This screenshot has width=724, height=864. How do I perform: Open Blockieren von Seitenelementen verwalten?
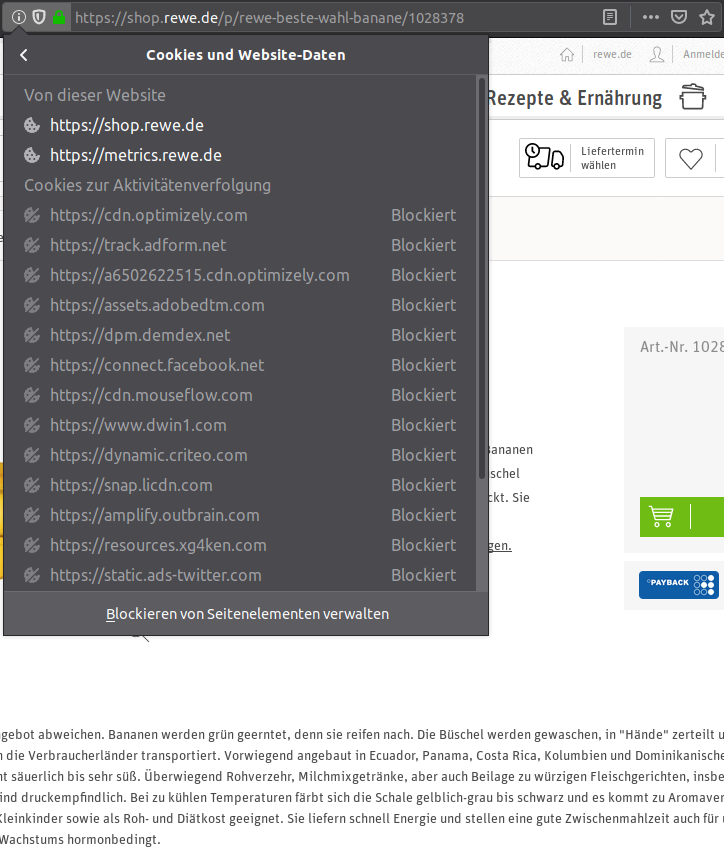pyautogui.click(x=247, y=614)
